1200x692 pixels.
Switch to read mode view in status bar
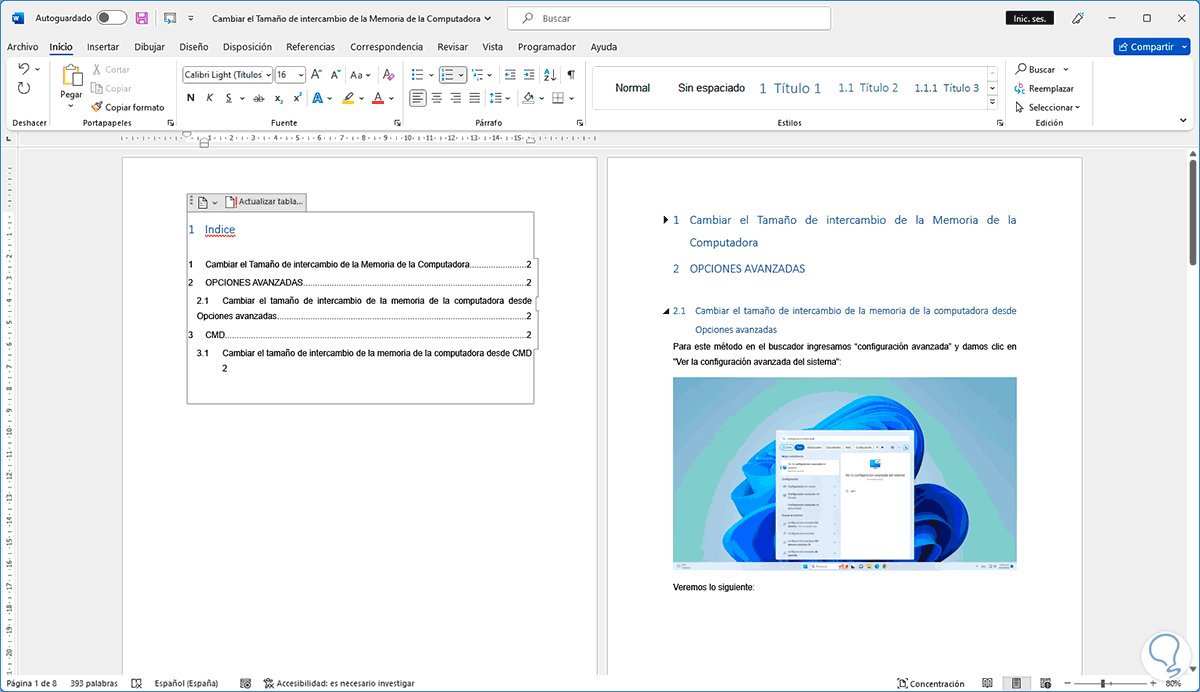click(x=987, y=683)
